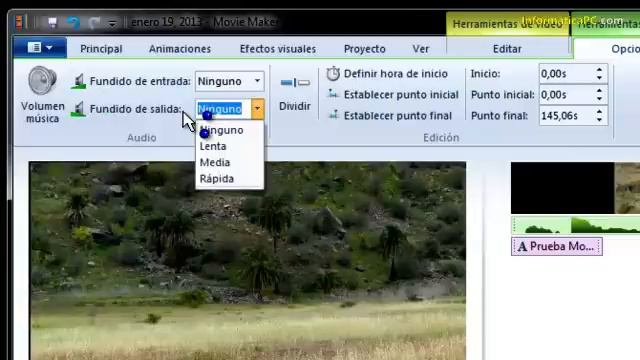Screen dimensions: 640x360
Task: Select Media fade-out speed
Action: (x=229, y=162)
